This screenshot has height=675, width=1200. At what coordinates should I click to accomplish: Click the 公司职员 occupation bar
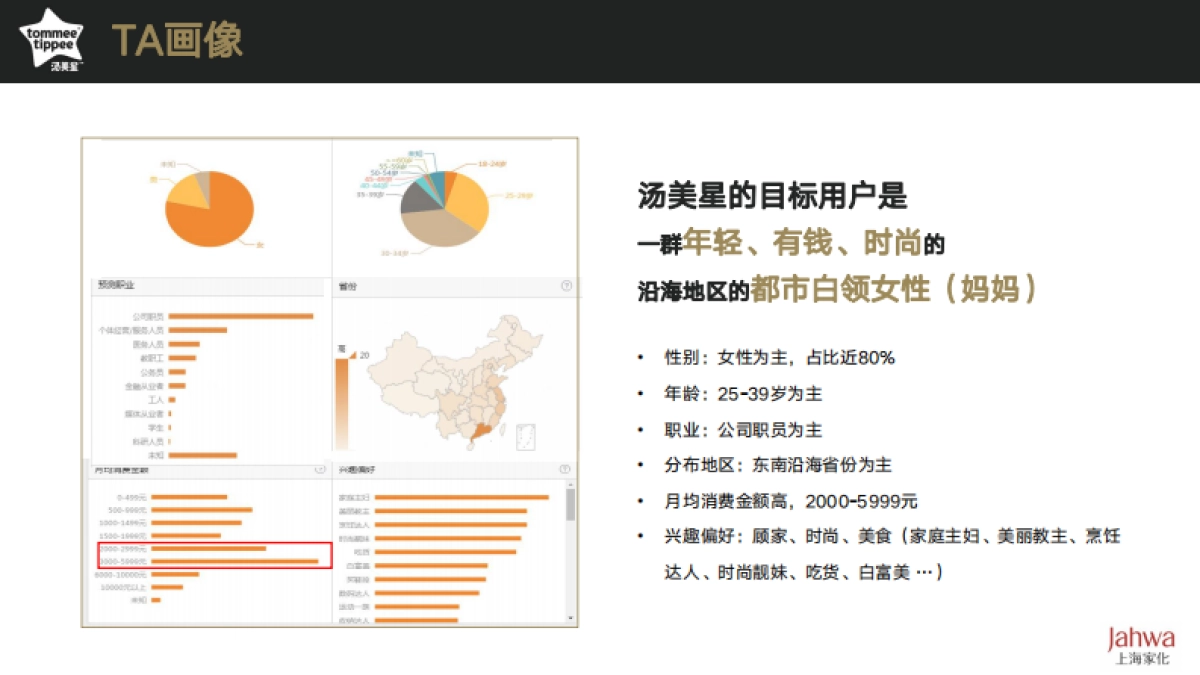(x=240, y=316)
